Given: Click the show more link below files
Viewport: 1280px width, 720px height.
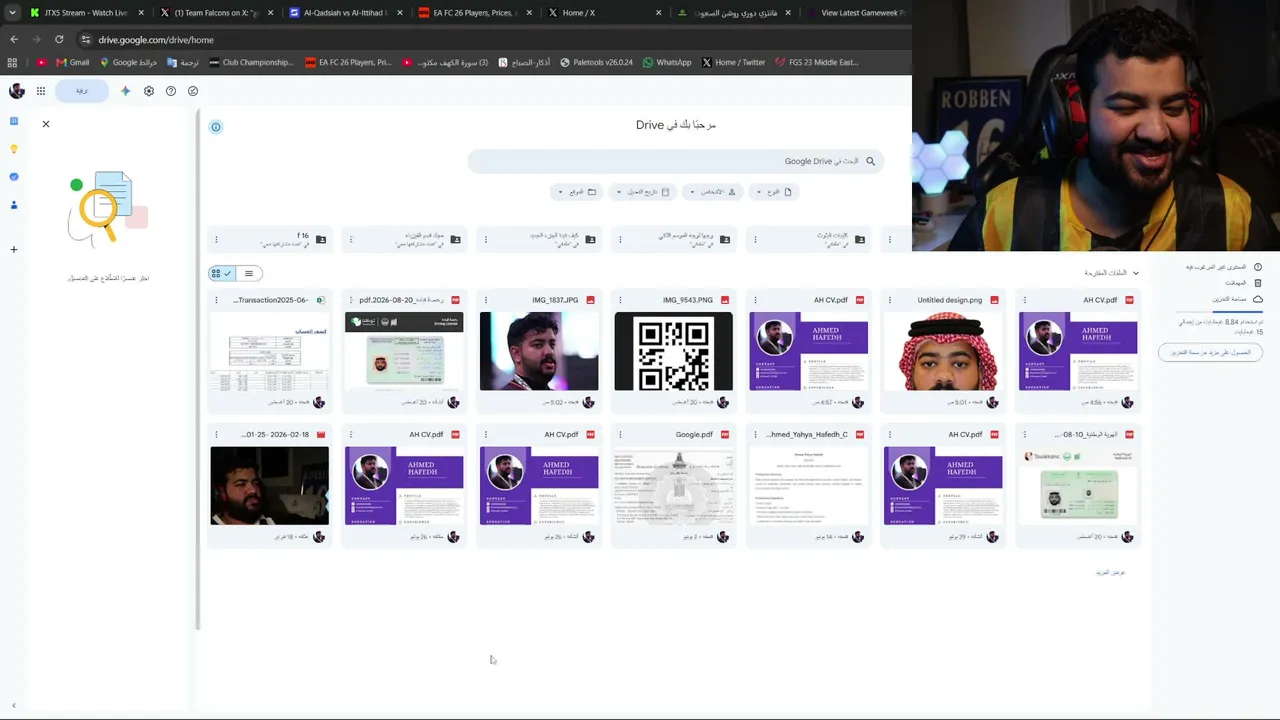Looking at the screenshot, I should [1110, 573].
